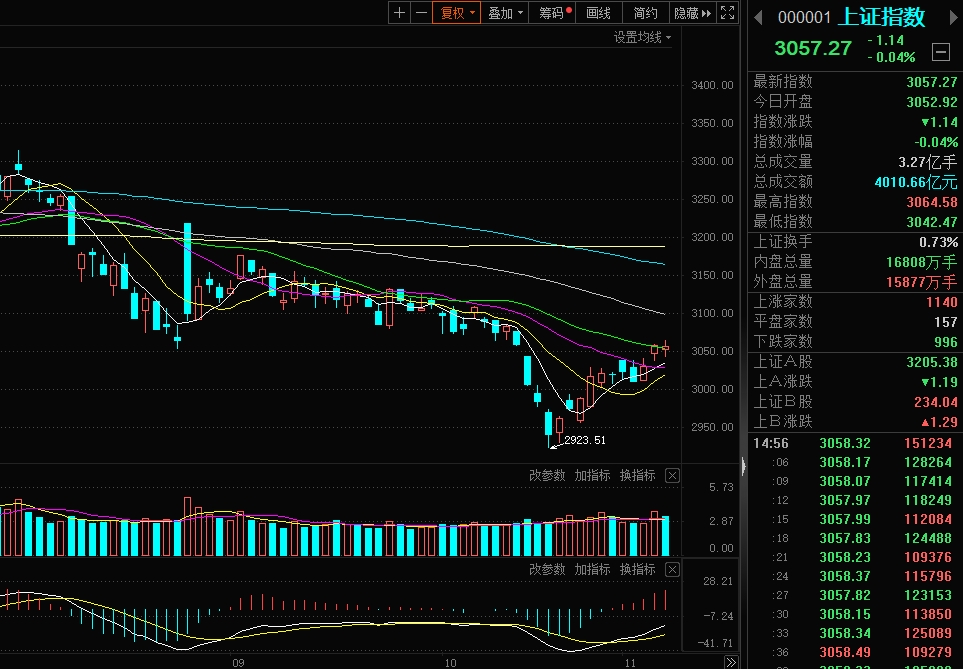Close the MACD indicator panel
963x669 pixels.
tap(672, 570)
